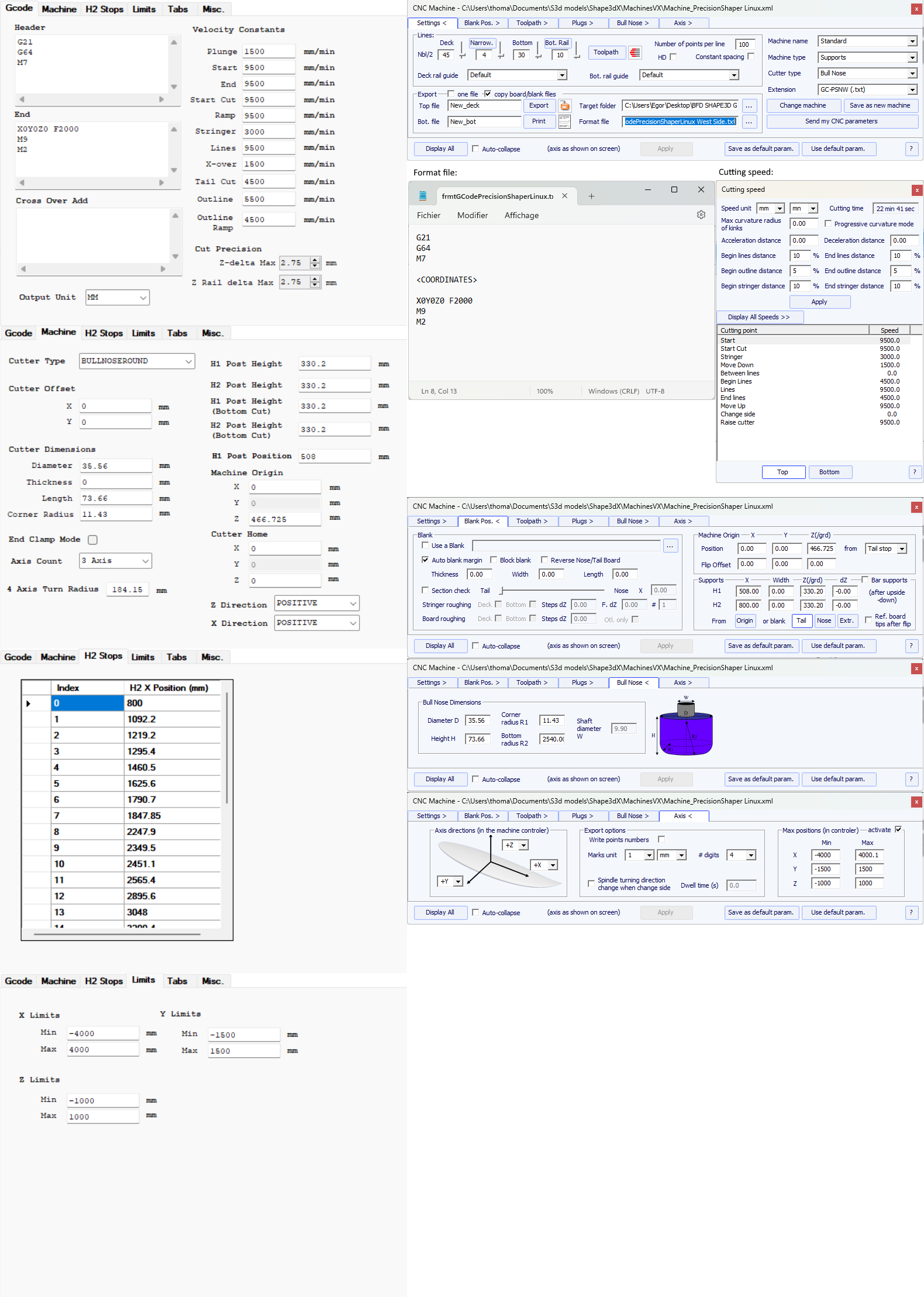Click the red lines icon next to Toolpath
Viewport: 924px width, 1297px height.
tap(635, 53)
